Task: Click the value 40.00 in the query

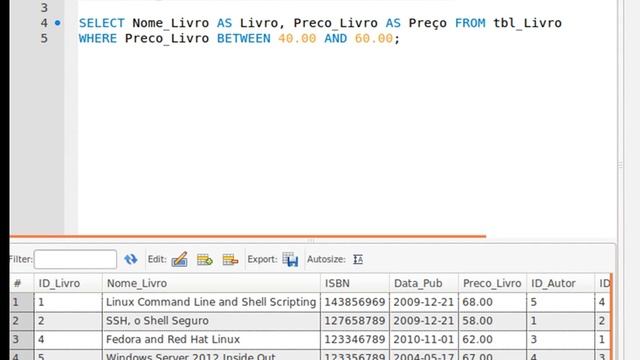Action: pos(297,38)
